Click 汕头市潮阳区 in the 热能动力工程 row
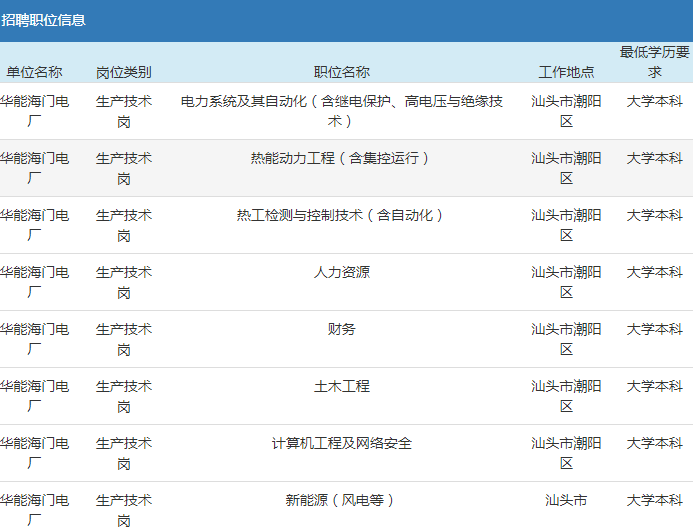This screenshot has width=693, height=531. click(566, 168)
